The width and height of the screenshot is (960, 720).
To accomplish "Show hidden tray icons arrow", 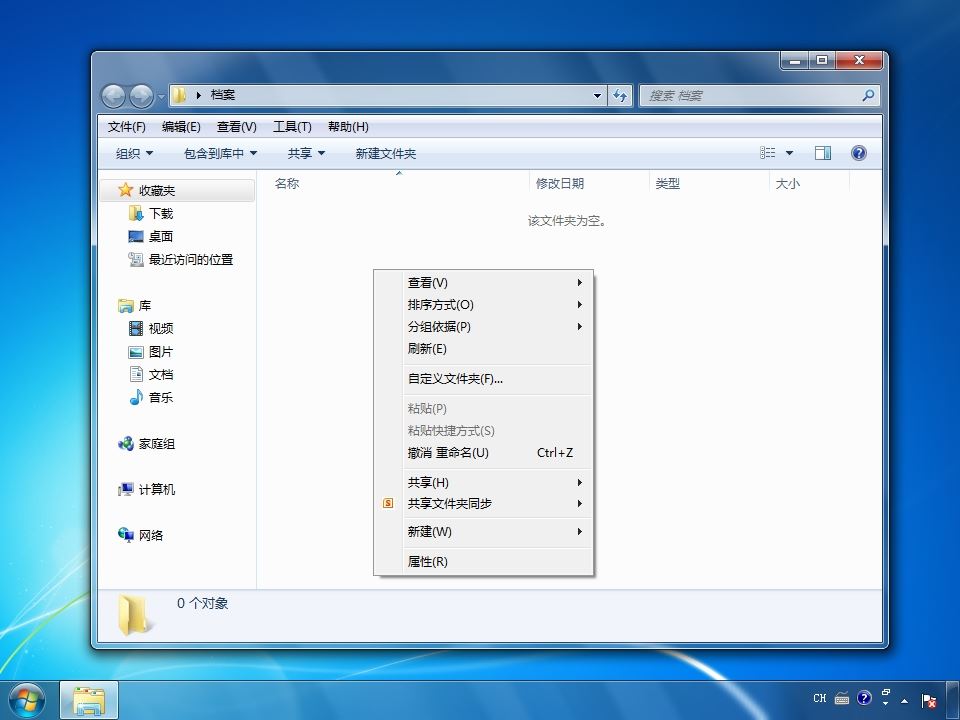I will coord(905,700).
